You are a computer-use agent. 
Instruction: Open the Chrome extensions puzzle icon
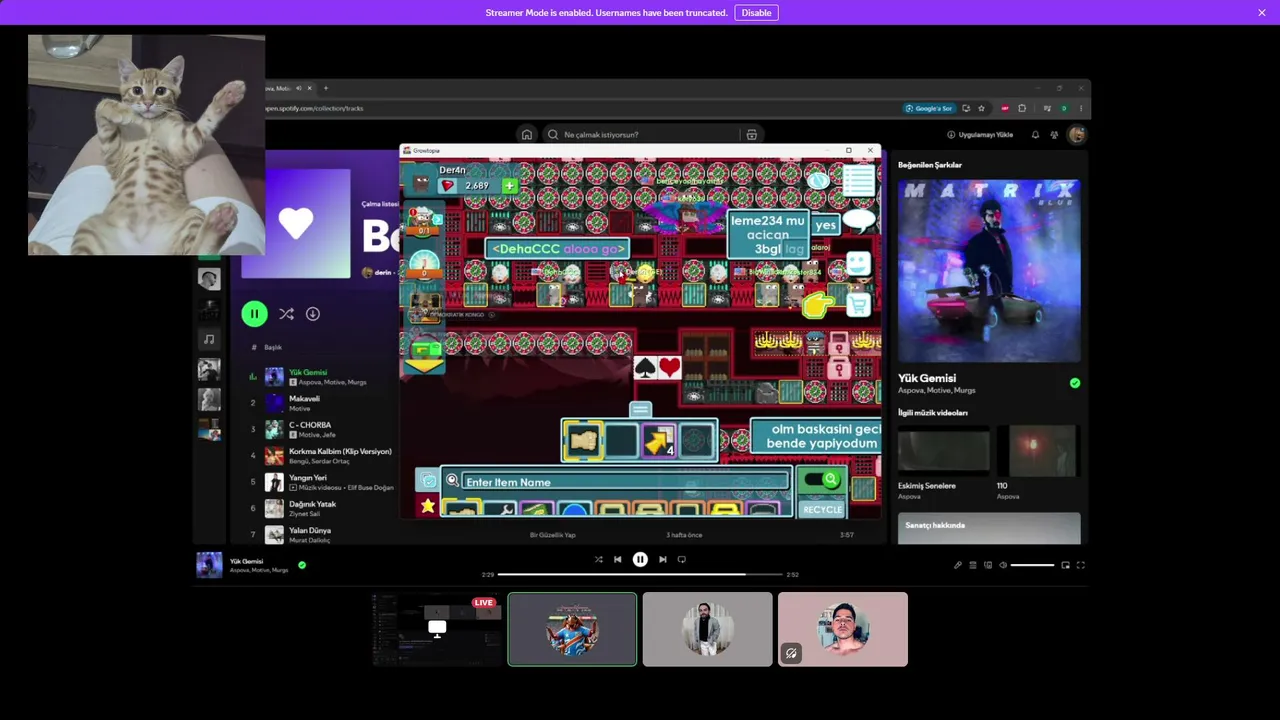1022,108
